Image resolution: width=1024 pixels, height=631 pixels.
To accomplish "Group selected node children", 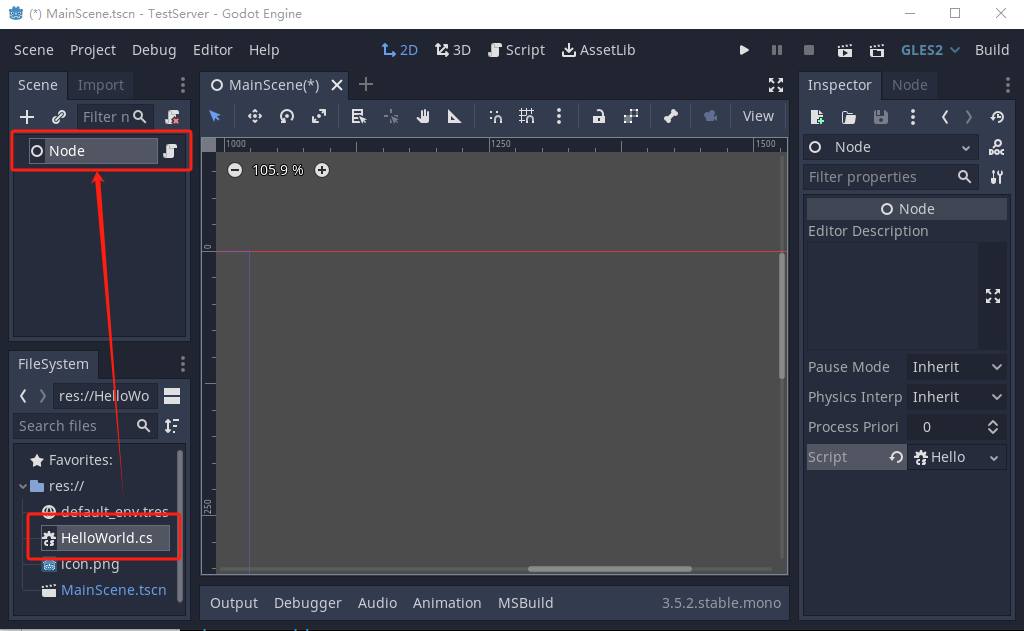I will pos(630,116).
